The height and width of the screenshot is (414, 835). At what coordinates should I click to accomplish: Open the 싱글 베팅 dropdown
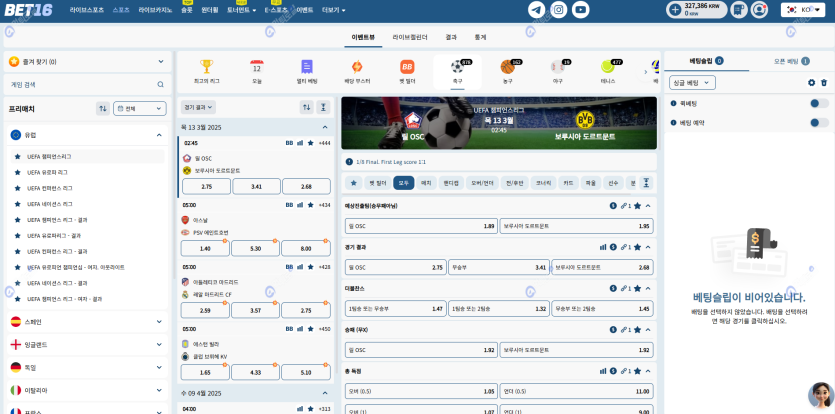692,83
